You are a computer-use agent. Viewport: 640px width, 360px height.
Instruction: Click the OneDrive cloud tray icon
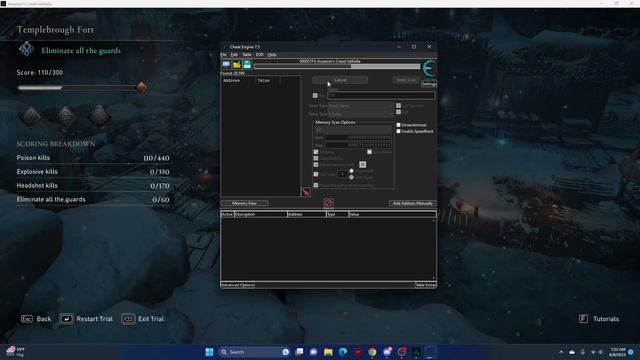(x=572, y=352)
